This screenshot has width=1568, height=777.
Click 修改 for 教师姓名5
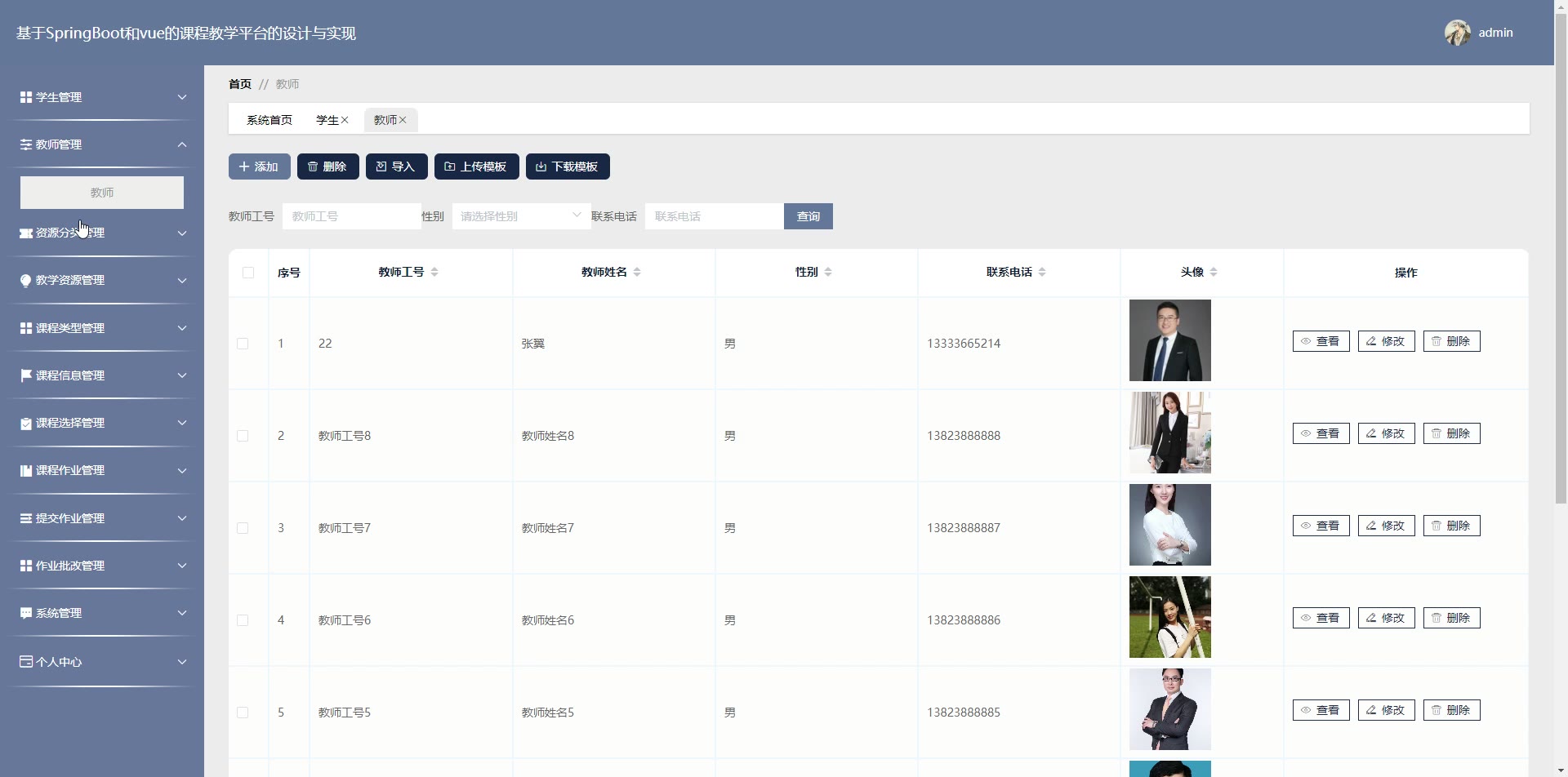1386,710
